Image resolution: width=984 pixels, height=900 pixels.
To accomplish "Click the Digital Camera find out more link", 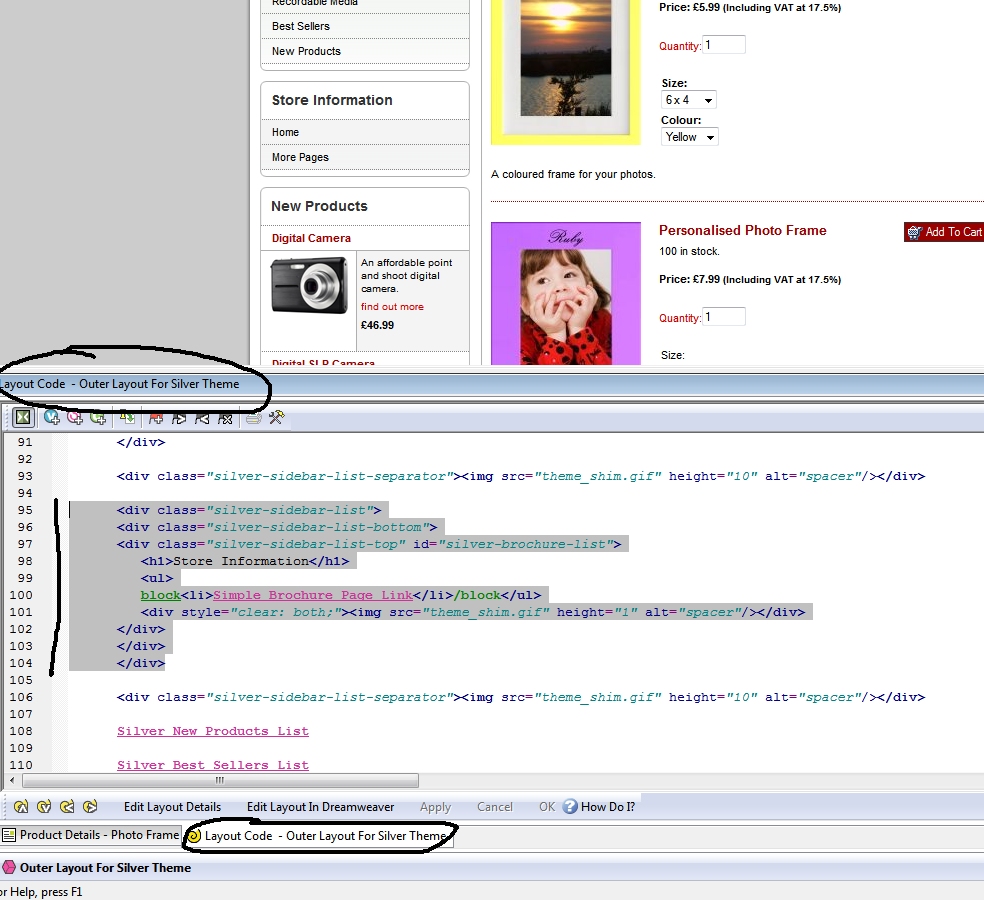I will (x=392, y=307).
